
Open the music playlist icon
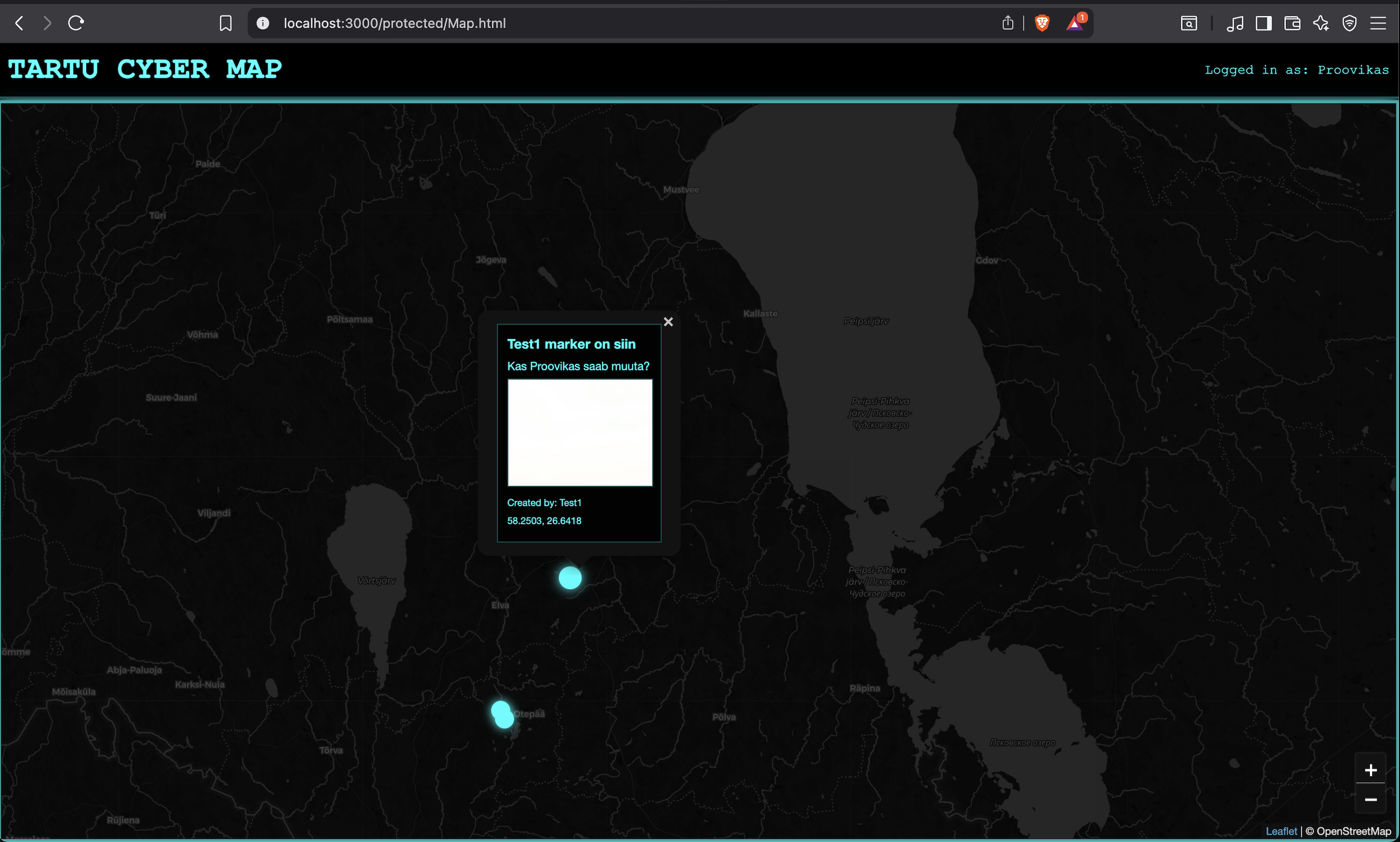pos(1235,23)
